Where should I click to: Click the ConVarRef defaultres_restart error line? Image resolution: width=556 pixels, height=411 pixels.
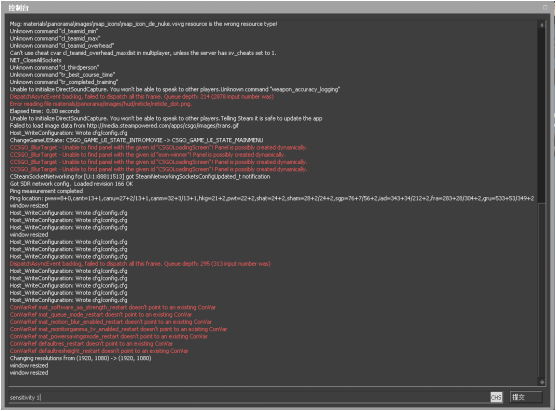click(x=91, y=344)
